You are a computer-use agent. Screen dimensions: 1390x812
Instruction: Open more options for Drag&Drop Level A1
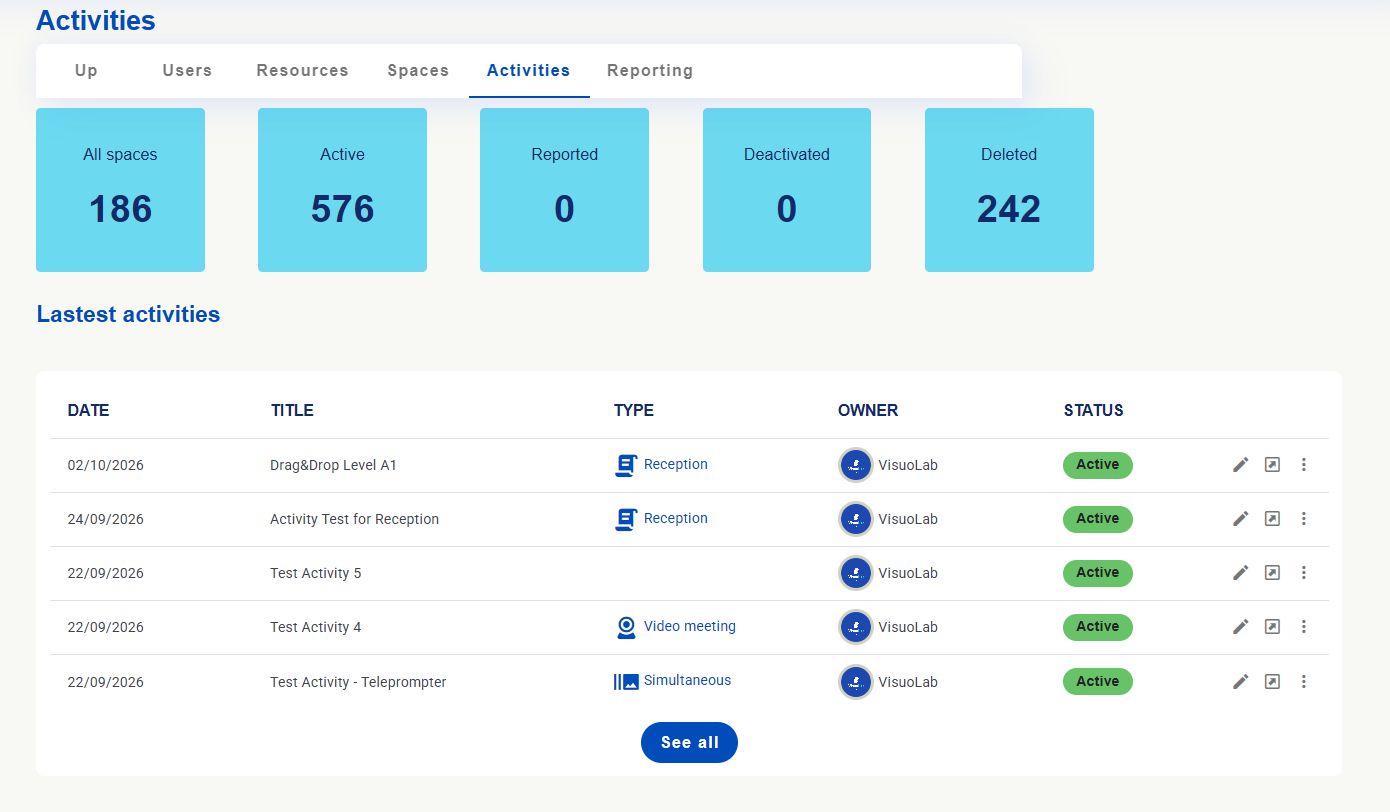click(1303, 465)
